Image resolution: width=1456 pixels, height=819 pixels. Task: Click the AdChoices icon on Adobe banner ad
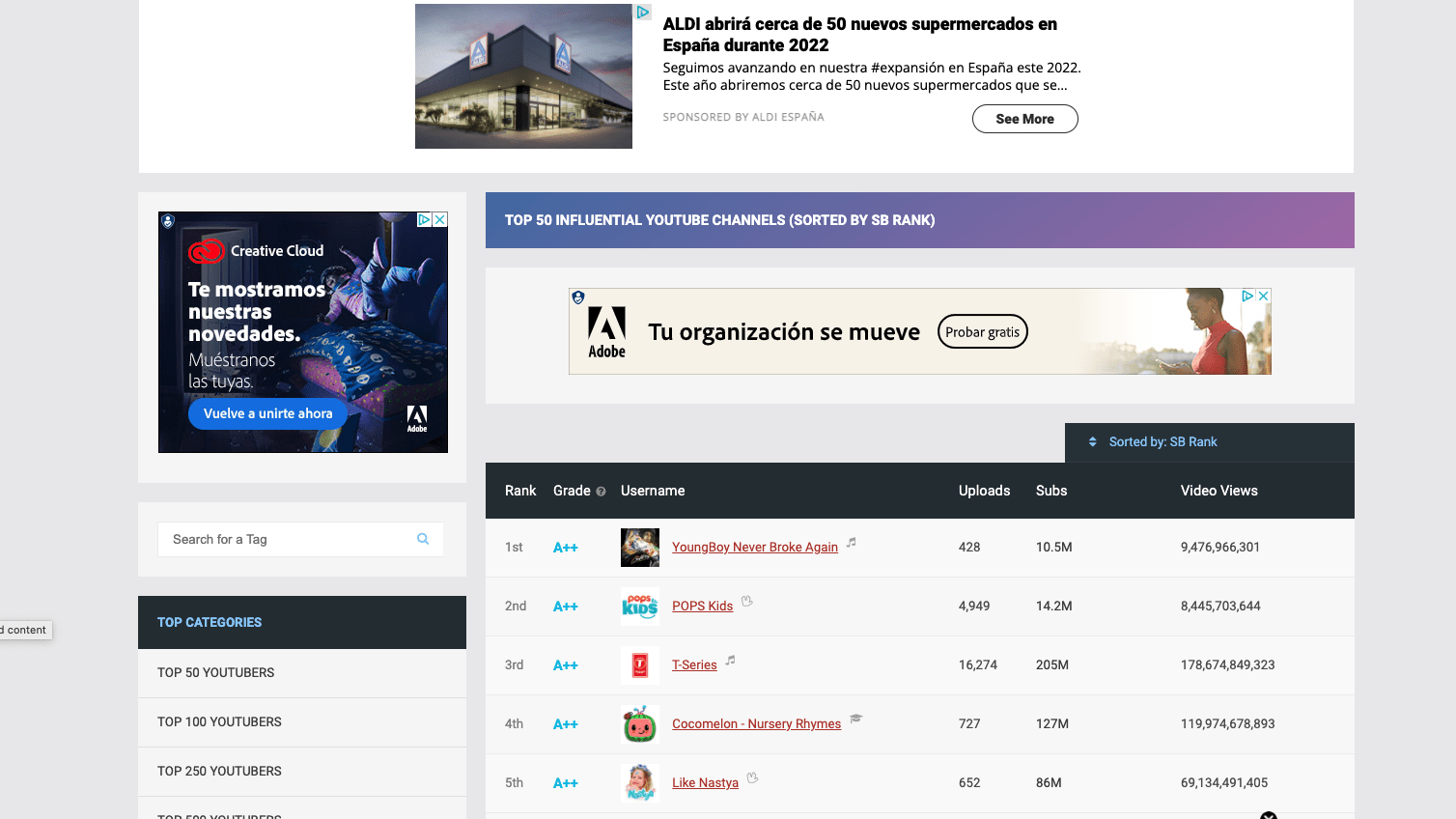pos(1247,296)
